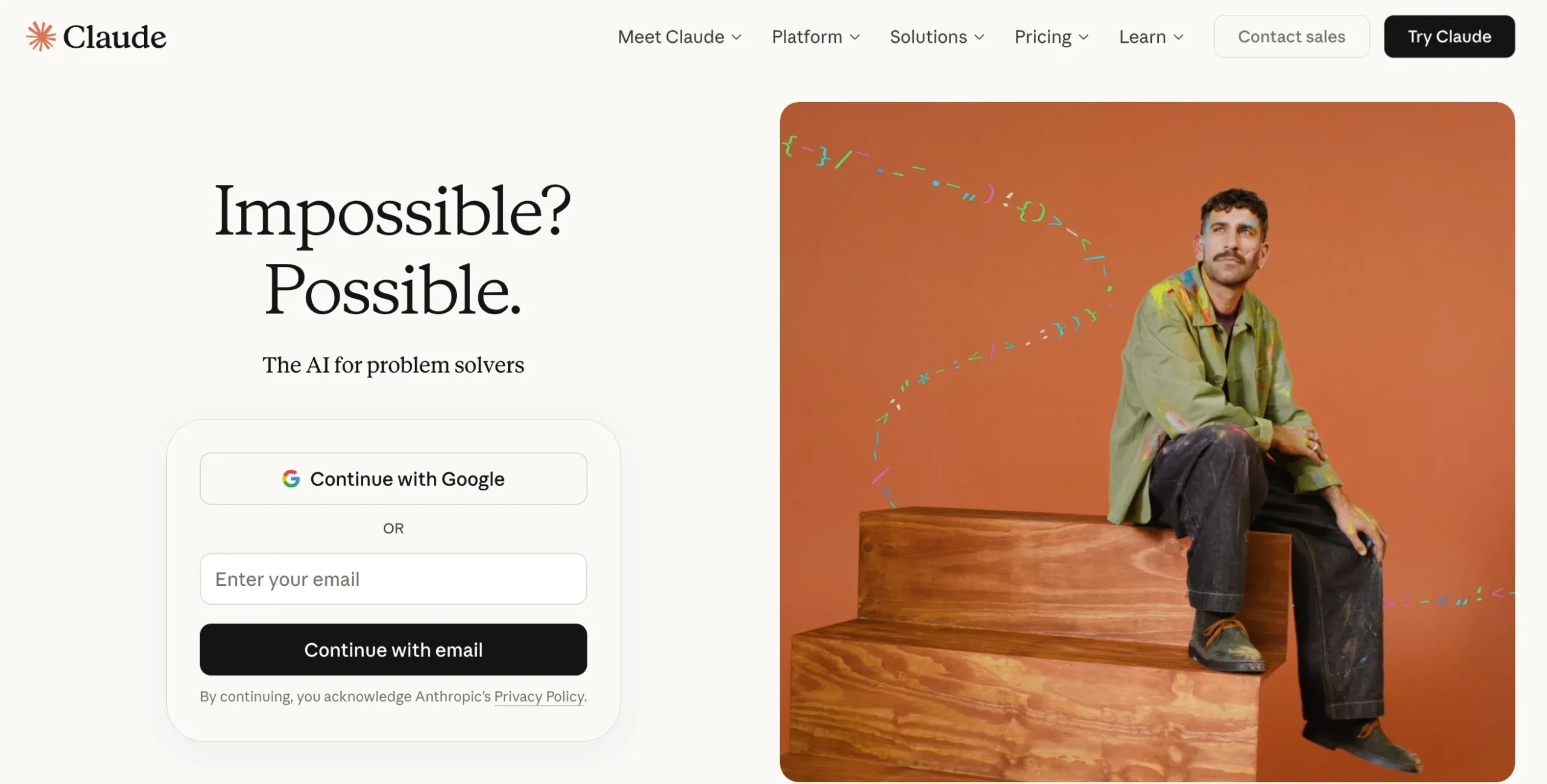This screenshot has height=784, width=1547.
Task: Open the Meet Claude dropdown menu
Action: 737,37
